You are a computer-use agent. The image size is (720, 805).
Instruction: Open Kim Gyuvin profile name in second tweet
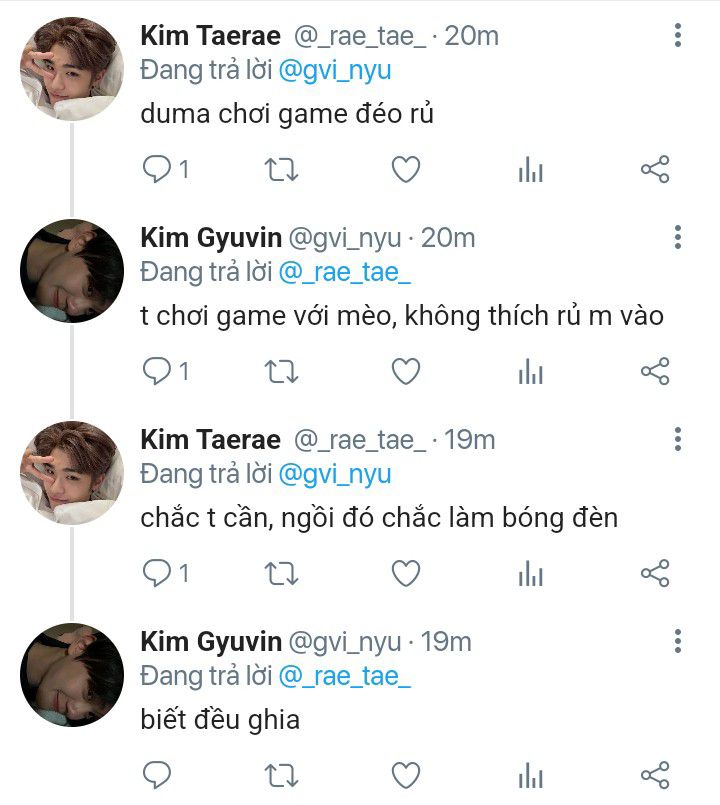(209, 238)
